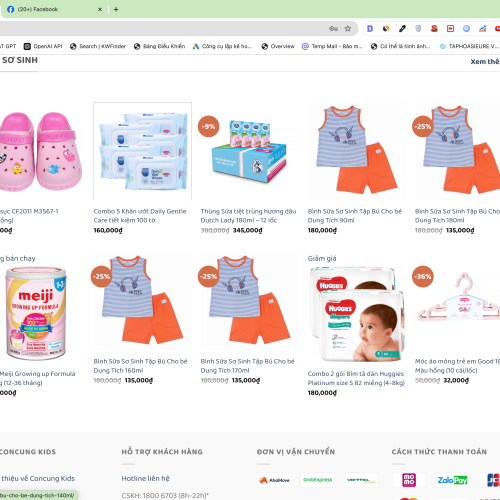
Task: Open Móc áo mỏng trẻ em product title
Action: (457, 366)
